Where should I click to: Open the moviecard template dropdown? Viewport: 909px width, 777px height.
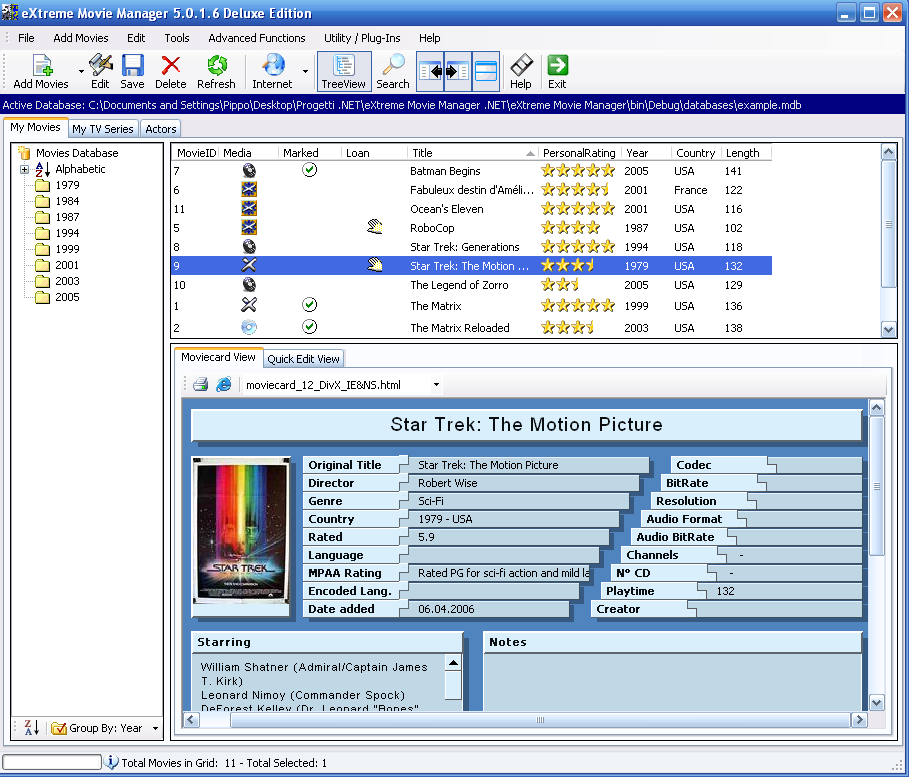click(x=437, y=384)
